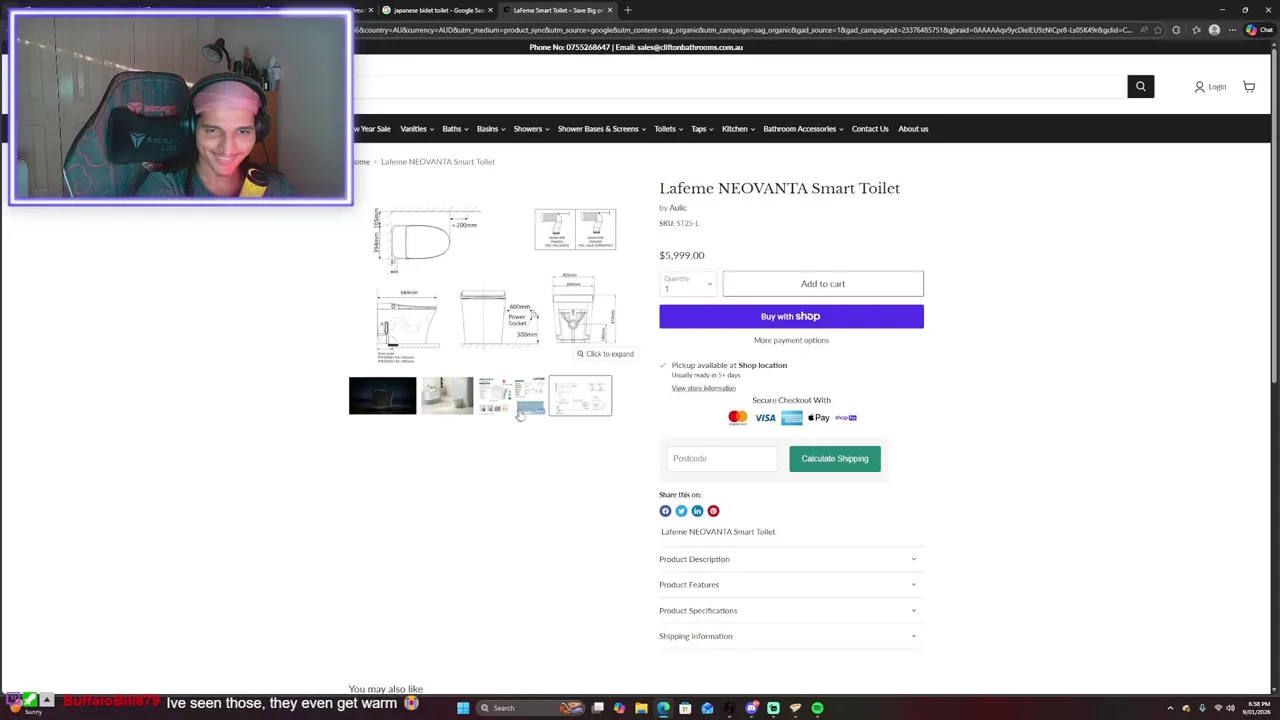Open the shopping cart icon
Image resolution: width=1280 pixels, height=720 pixels.
tap(1249, 86)
